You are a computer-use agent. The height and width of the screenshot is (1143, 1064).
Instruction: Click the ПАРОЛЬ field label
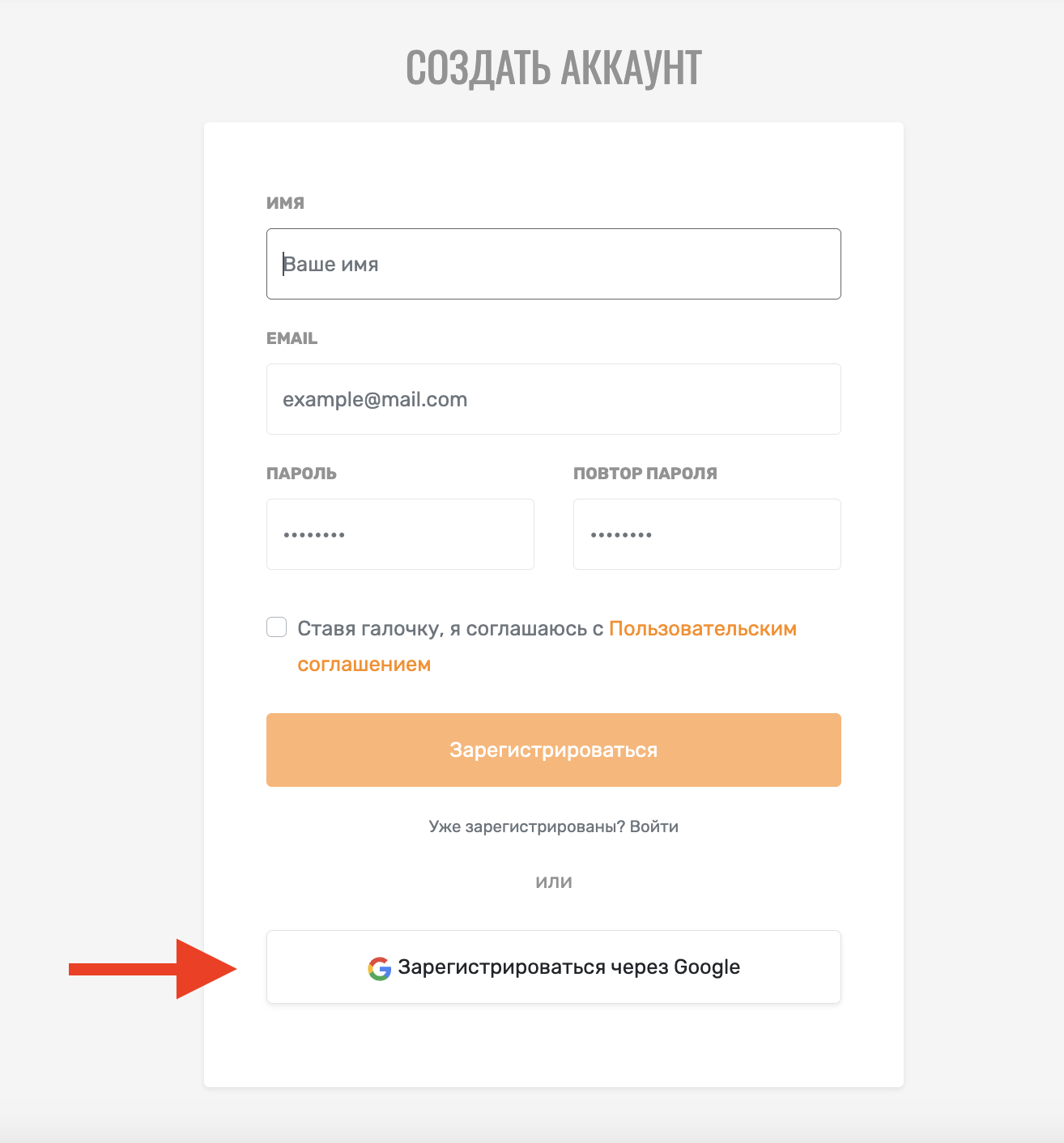[301, 474]
